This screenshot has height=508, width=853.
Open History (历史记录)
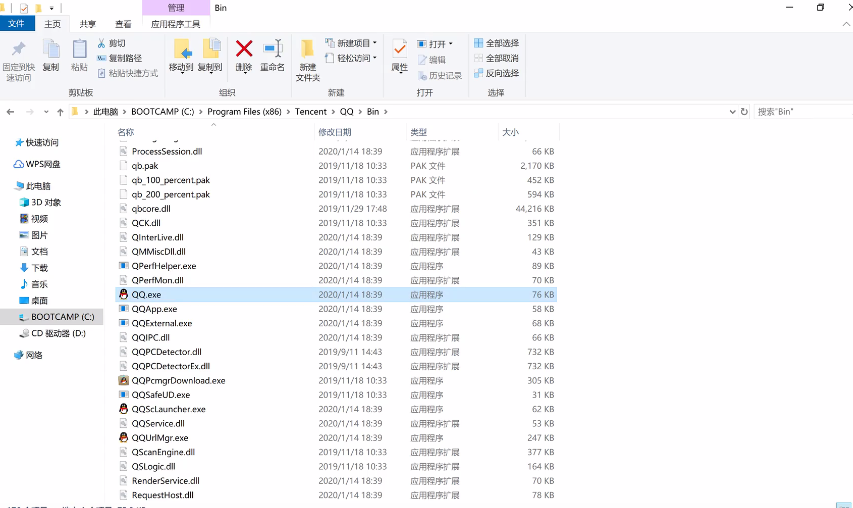tap(440, 76)
